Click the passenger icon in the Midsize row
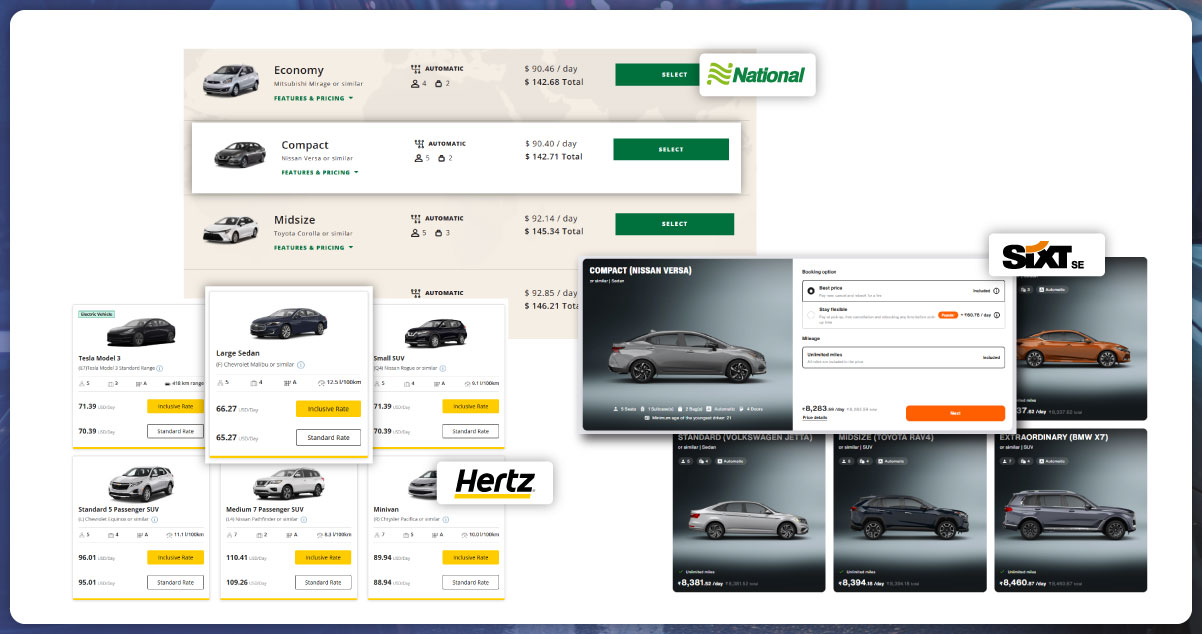This screenshot has height=634, width=1202. pos(415,233)
